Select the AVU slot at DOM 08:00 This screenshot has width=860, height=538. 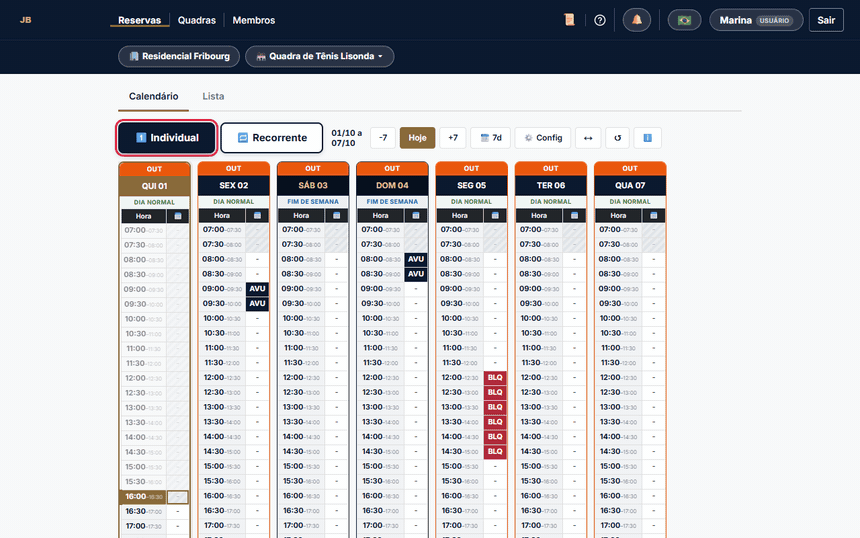click(416, 259)
